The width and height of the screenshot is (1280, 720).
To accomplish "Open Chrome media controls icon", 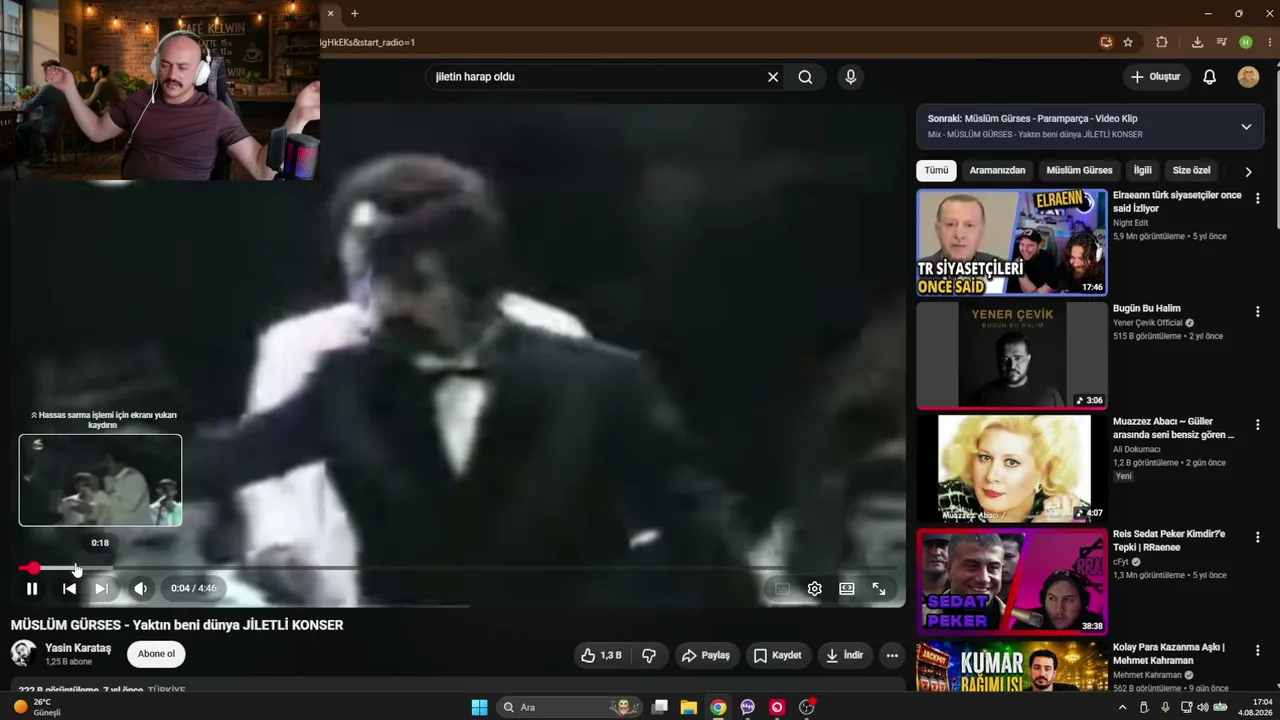I will (1221, 42).
